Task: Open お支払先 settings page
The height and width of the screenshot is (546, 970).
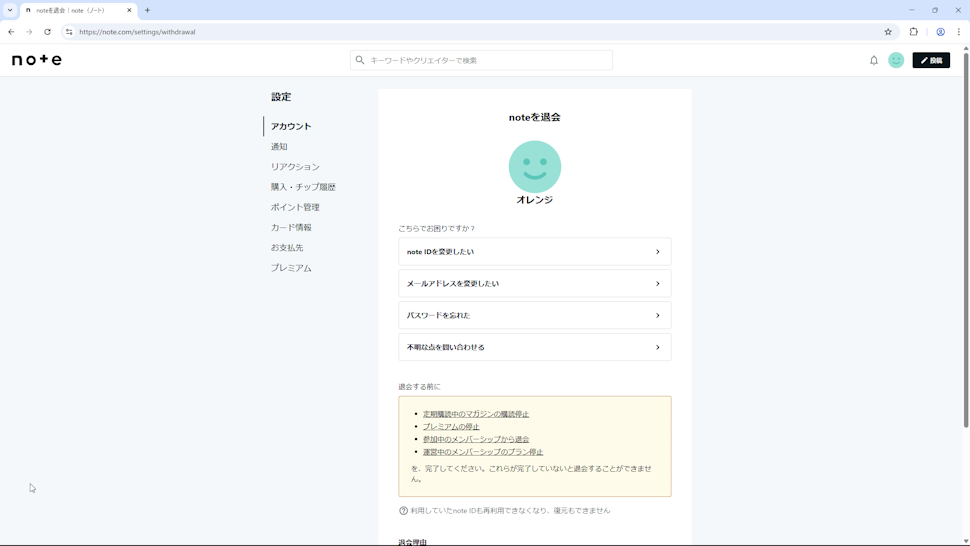Action: click(287, 247)
